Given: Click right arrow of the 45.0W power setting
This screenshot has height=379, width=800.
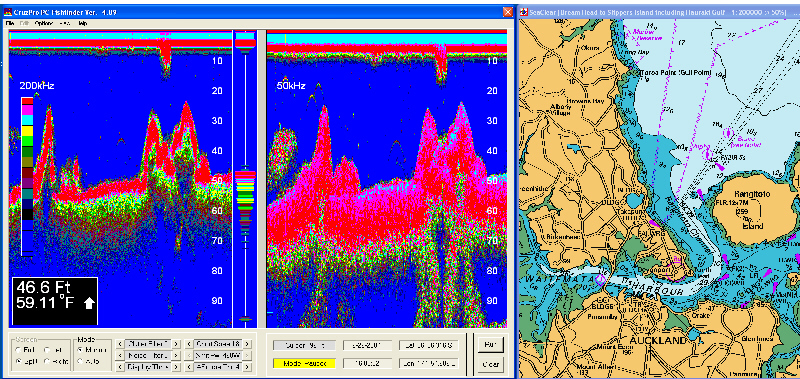Looking at the screenshot, I should coord(247,356).
